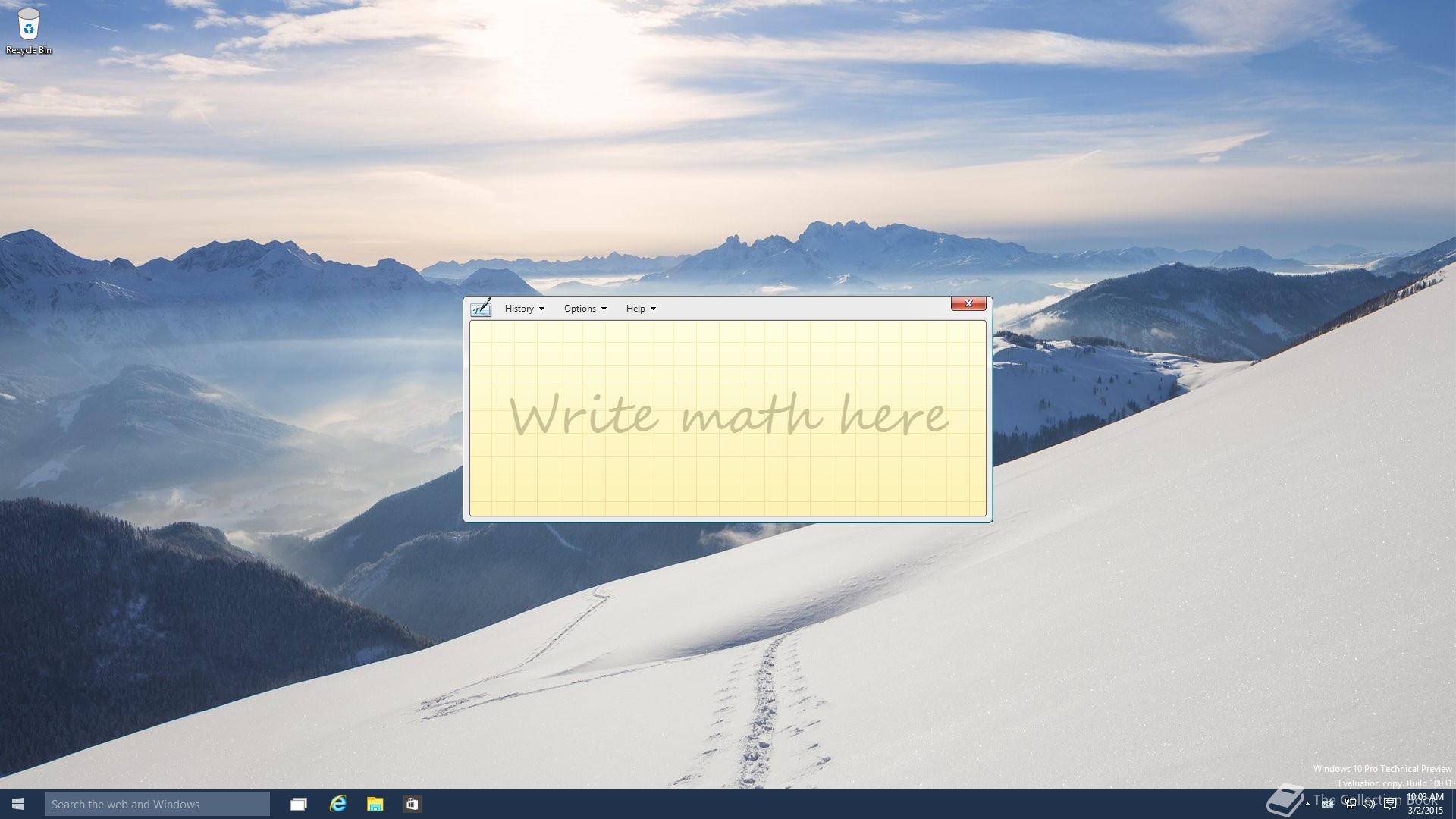This screenshot has height=819, width=1456.
Task: Open the Store app on the taskbar
Action: (412, 804)
